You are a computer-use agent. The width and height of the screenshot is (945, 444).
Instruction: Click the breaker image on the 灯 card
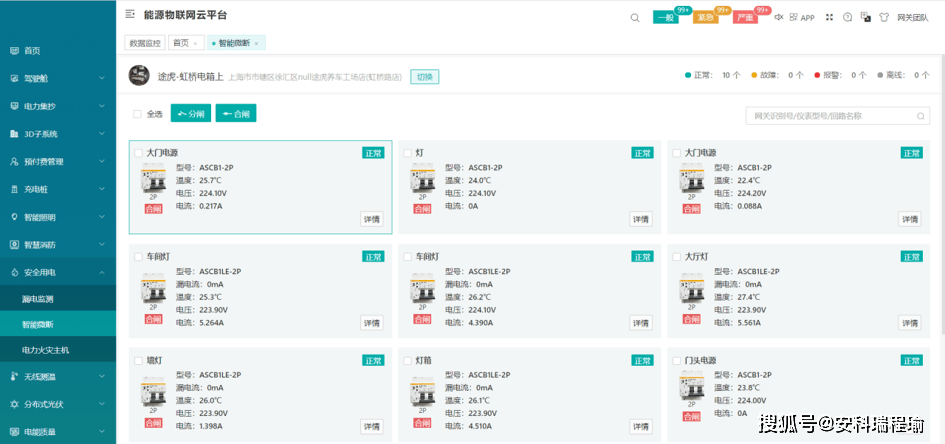pos(422,178)
